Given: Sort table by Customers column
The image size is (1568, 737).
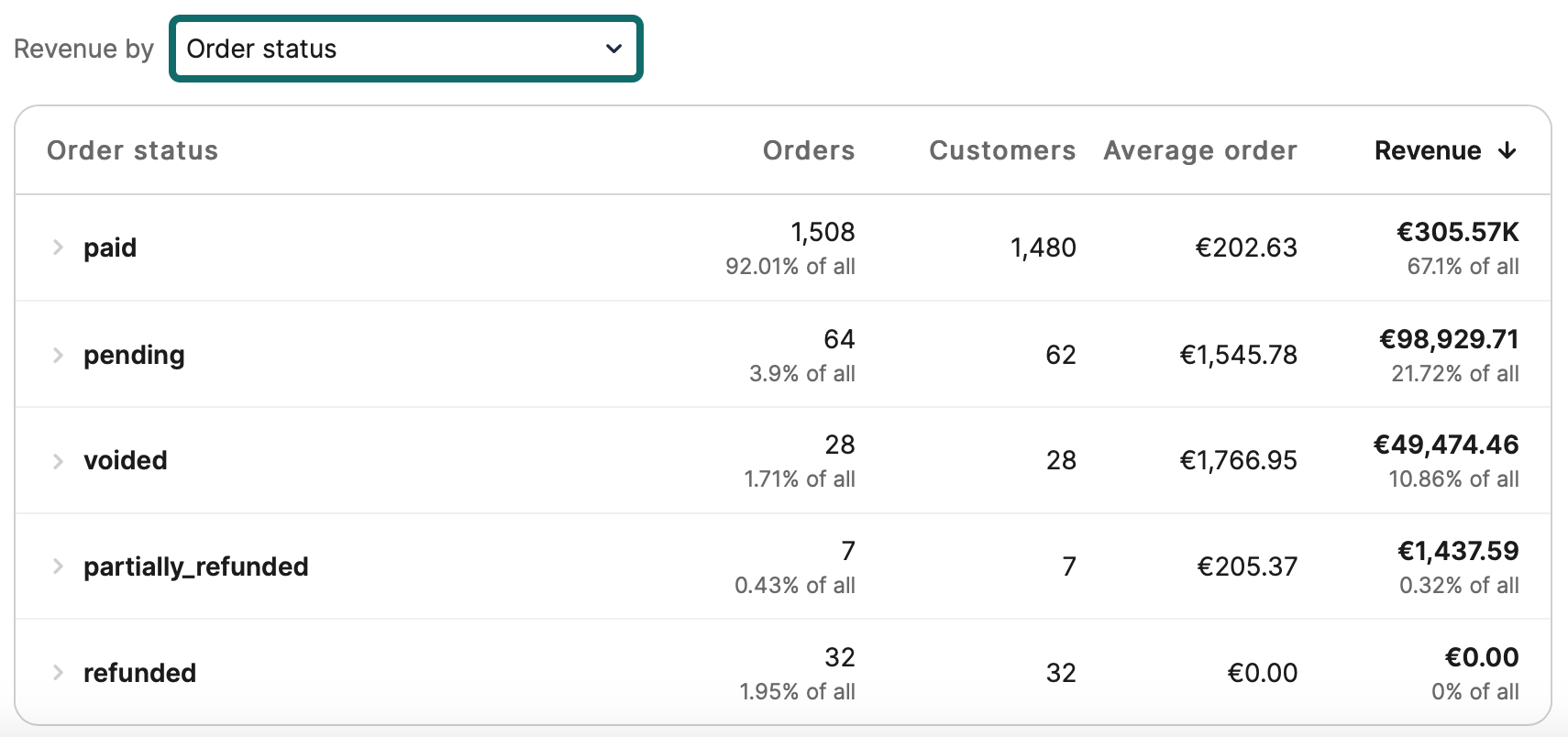Looking at the screenshot, I should pyautogui.click(x=1001, y=150).
